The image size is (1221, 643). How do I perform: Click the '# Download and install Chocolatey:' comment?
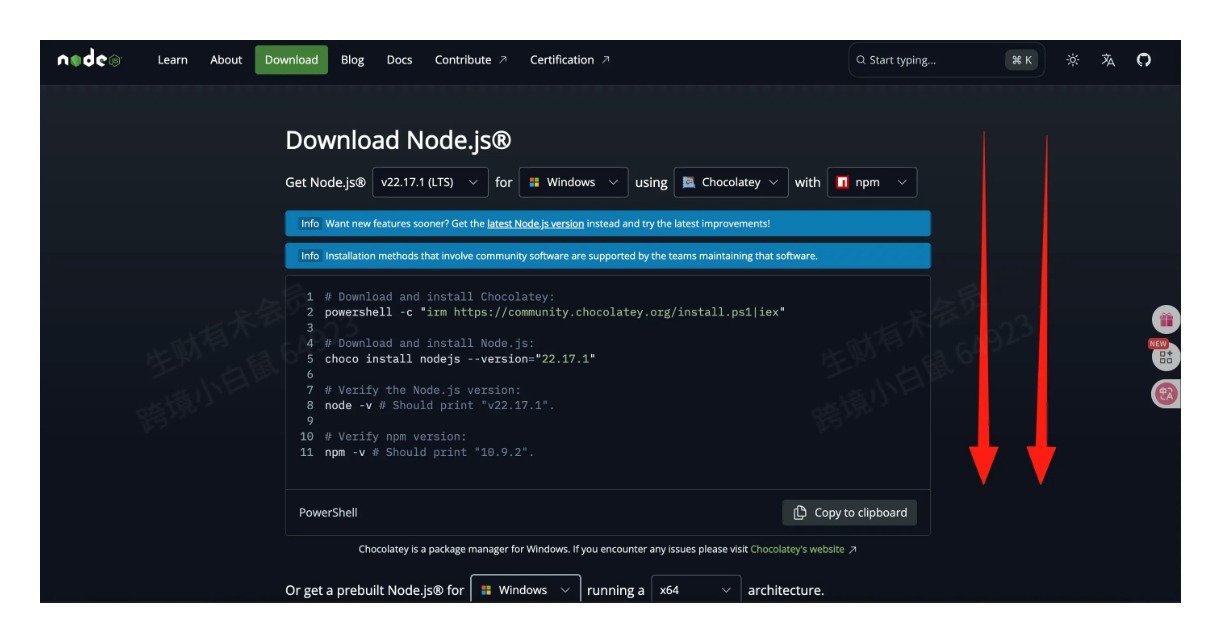[x=439, y=297]
